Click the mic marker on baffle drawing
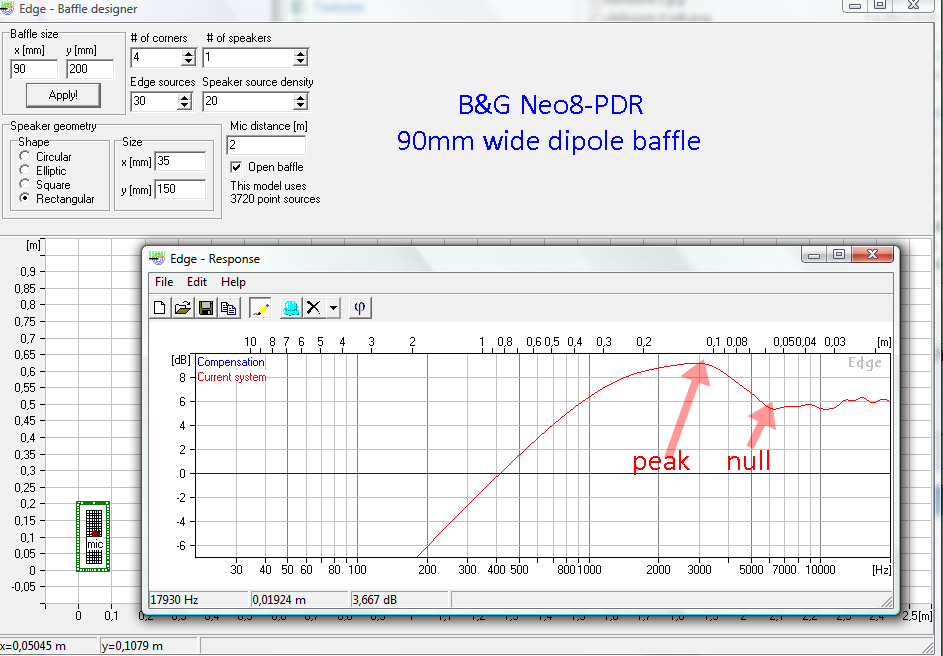Image resolution: width=943 pixels, height=656 pixels. pos(95,544)
